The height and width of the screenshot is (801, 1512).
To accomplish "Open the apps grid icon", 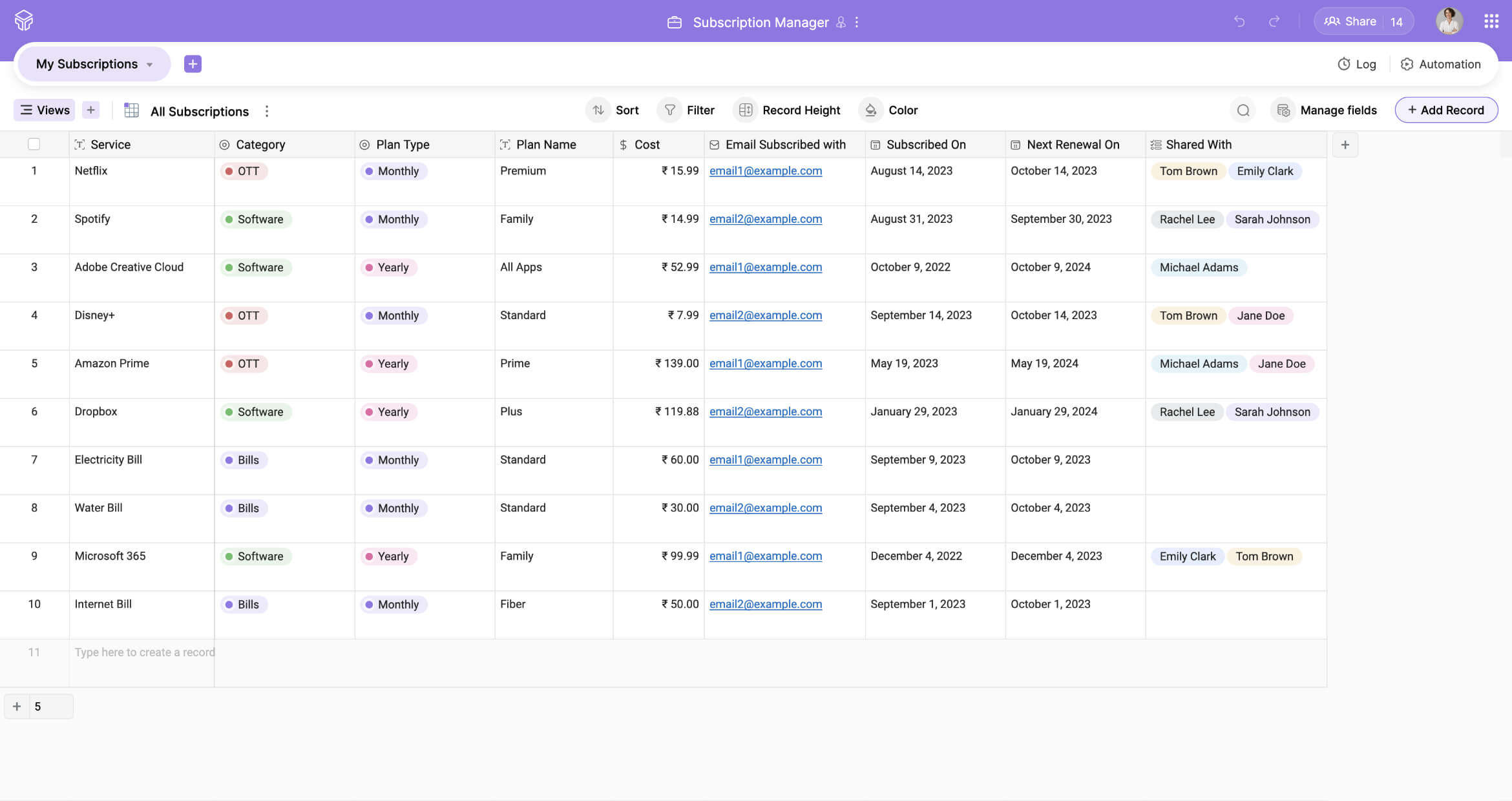I will pyautogui.click(x=1491, y=21).
